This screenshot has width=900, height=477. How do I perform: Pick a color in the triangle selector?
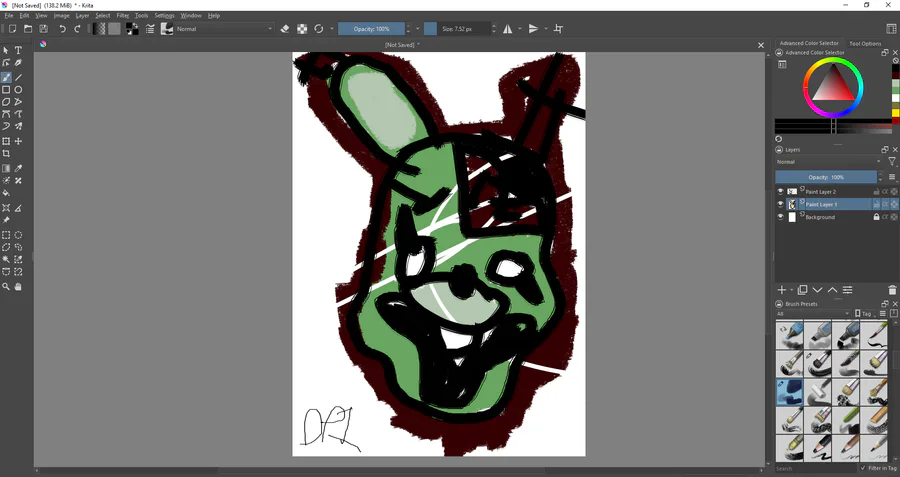tap(832, 86)
